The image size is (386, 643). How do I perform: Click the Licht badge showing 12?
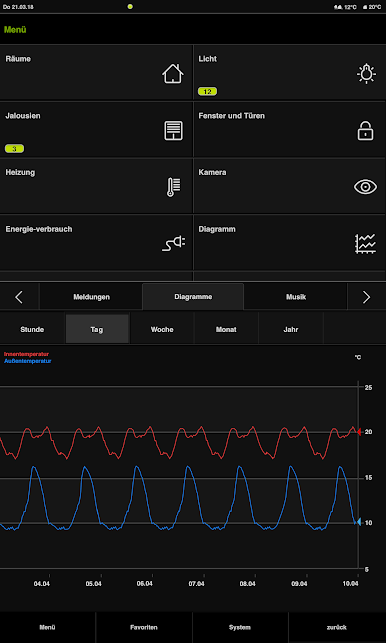[x=207, y=91]
